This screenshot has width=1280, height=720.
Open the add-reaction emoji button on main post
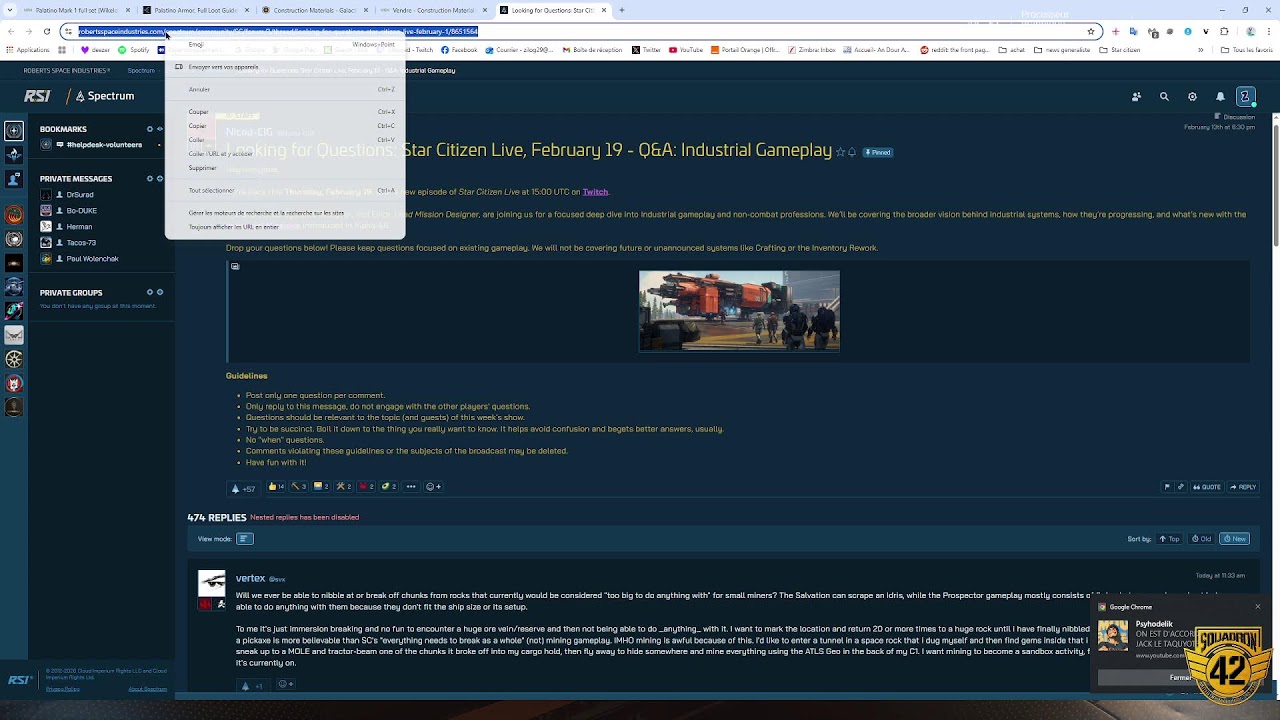[x=433, y=487]
